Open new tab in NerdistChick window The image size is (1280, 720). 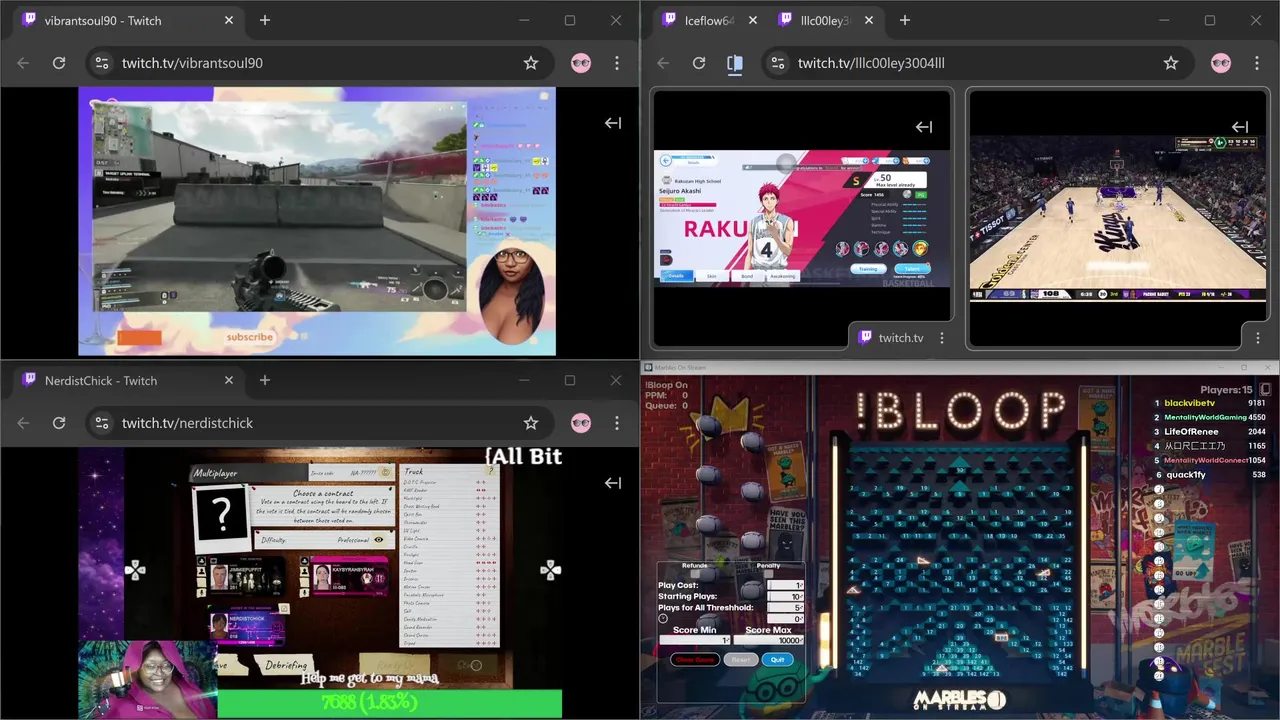coord(265,380)
